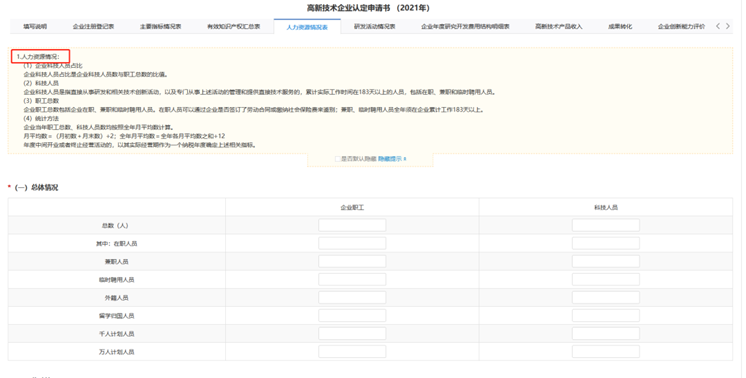Click the 企业职工 column header
The image size is (746, 378).
352,207
